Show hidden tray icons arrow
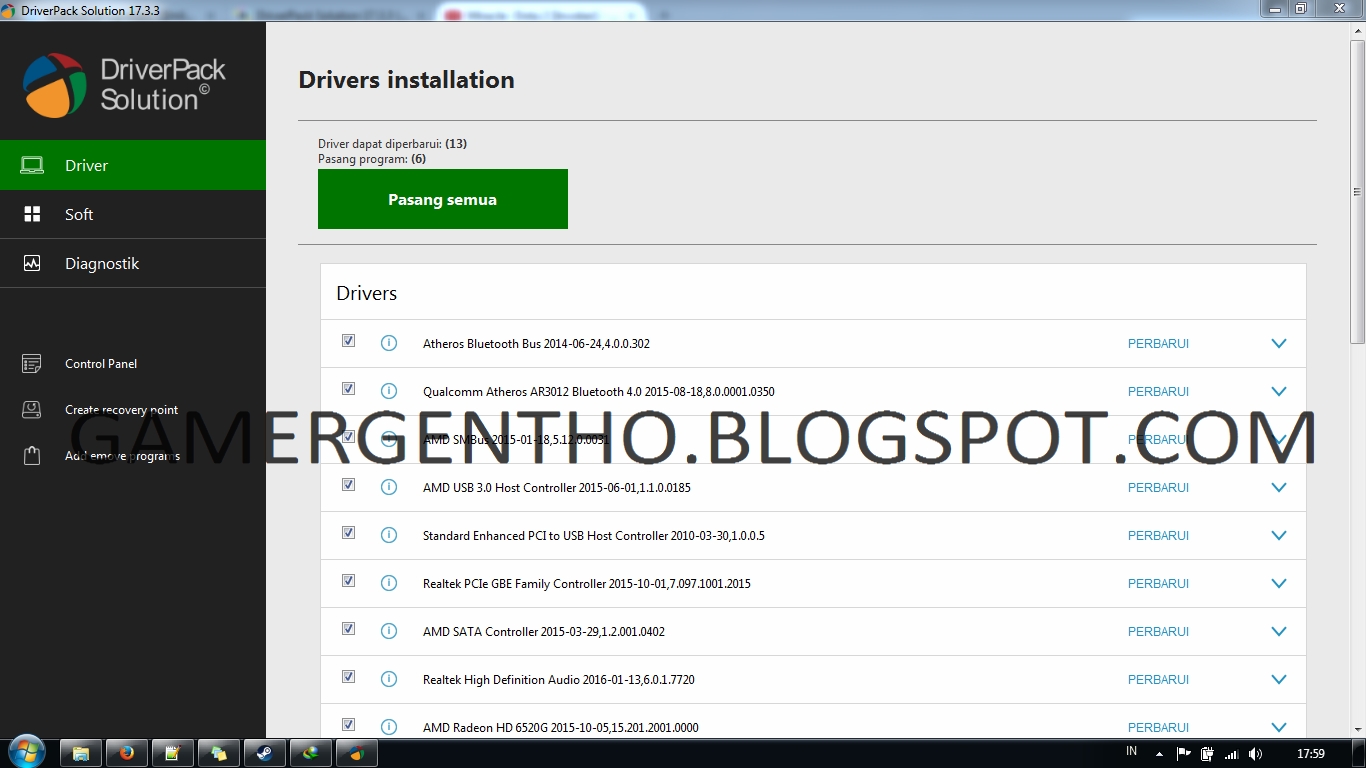Screen dimensions: 1366x768 (1159, 754)
